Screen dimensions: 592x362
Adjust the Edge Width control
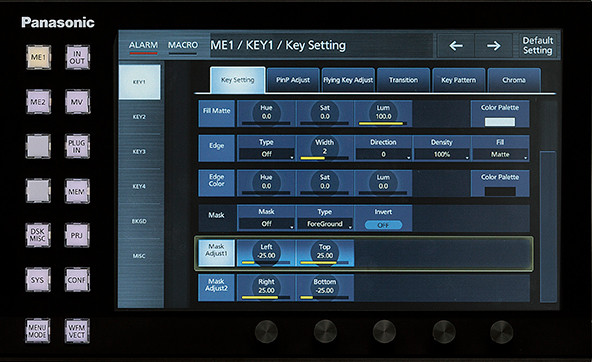(x=325, y=148)
